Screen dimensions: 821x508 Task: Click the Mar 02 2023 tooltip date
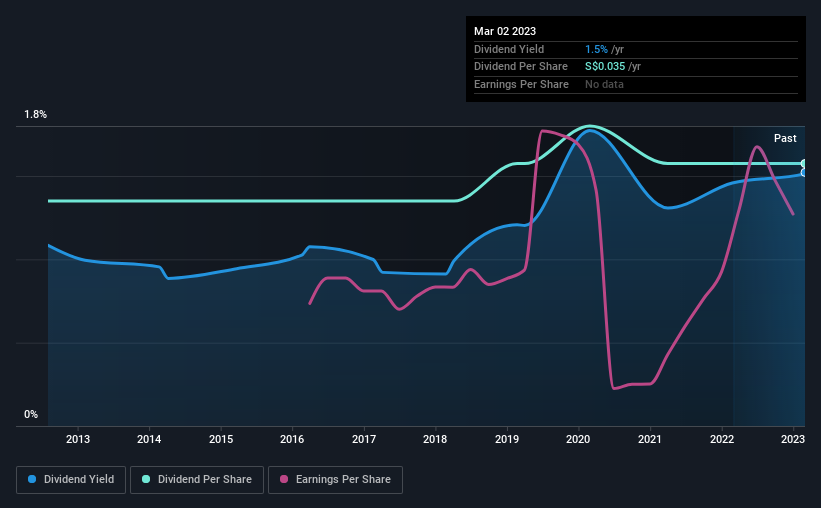pyautogui.click(x=505, y=31)
